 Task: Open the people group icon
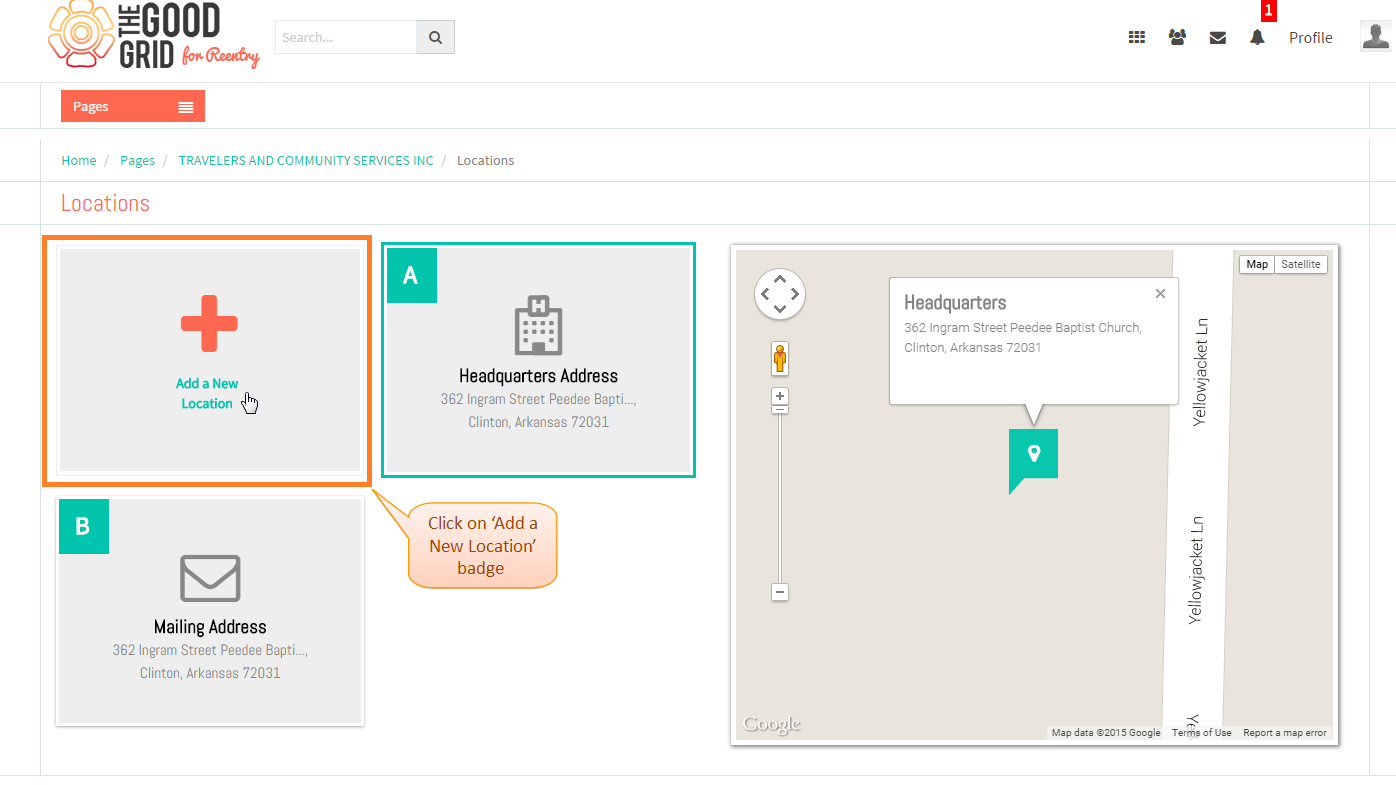[1177, 37]
